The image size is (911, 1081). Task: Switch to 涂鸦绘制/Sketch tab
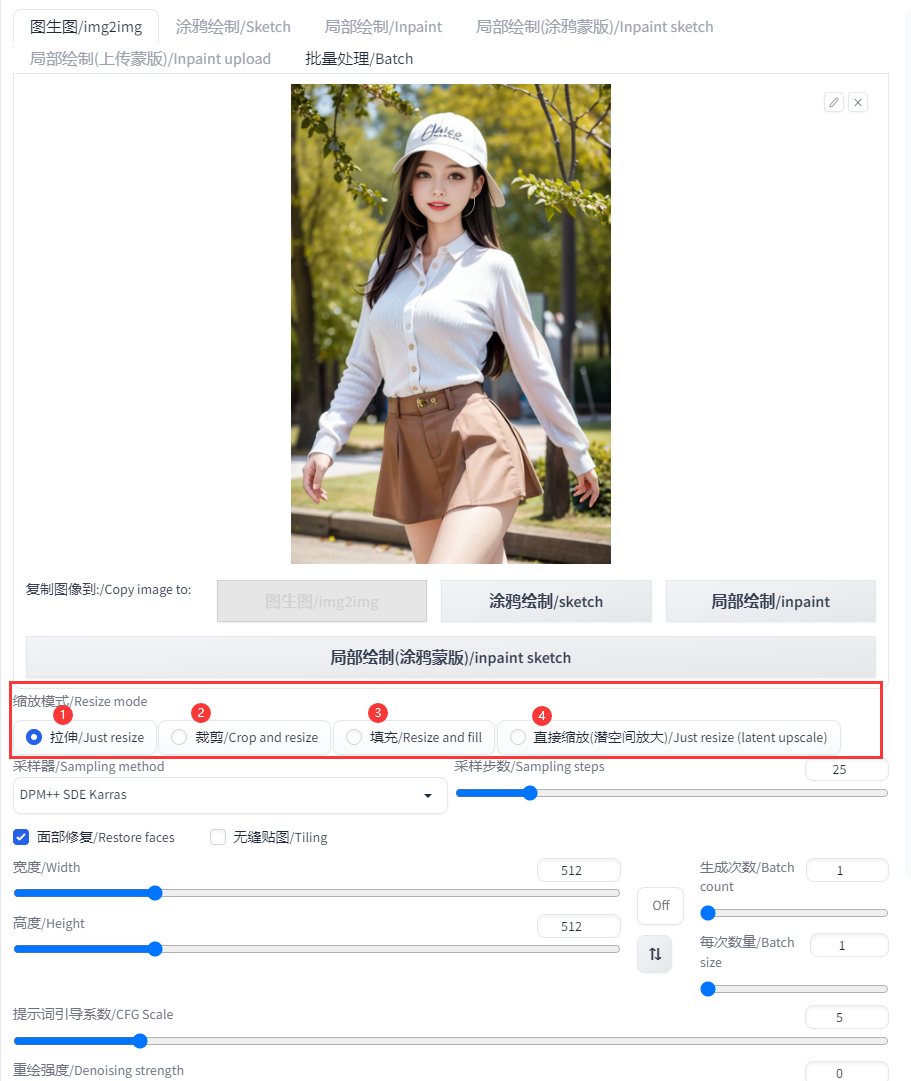(233, 27)
